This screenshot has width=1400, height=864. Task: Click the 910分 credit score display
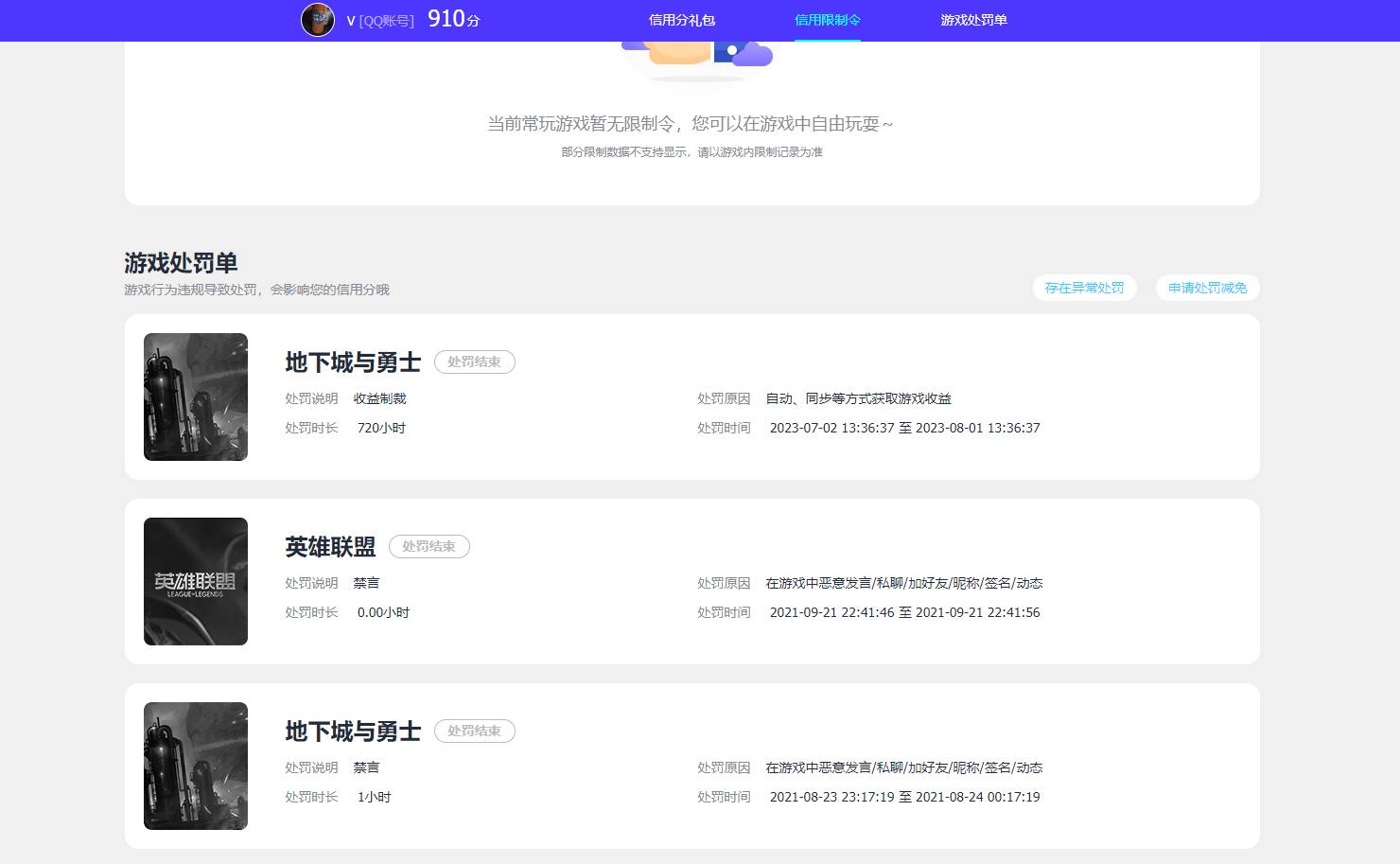[451, 18]
